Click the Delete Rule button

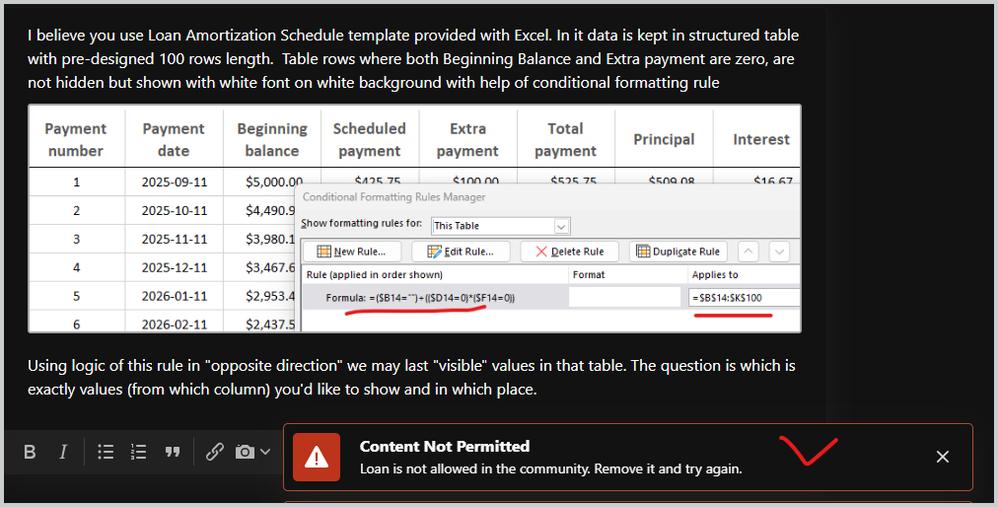click(x=570, y=251)
